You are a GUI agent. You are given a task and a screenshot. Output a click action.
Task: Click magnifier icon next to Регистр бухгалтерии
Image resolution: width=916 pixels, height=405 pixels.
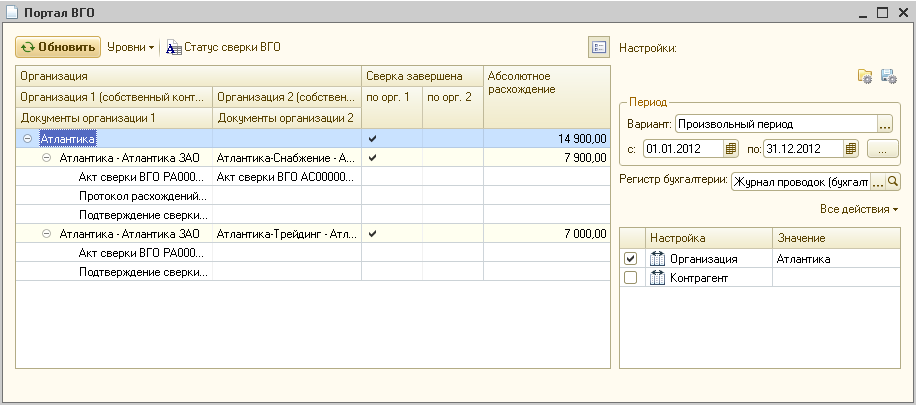pos(893,182)
